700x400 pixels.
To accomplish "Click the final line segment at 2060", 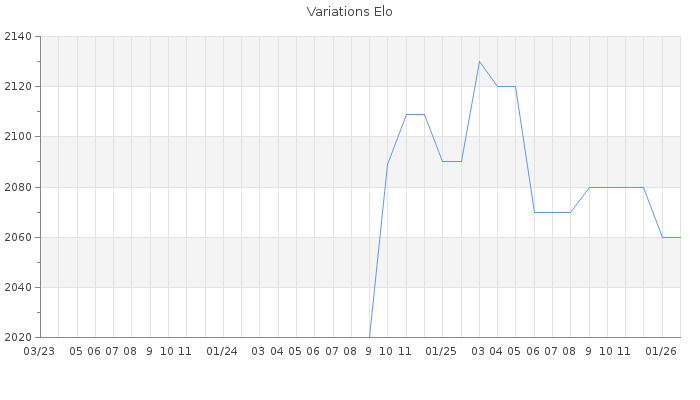I will point(671,237).
